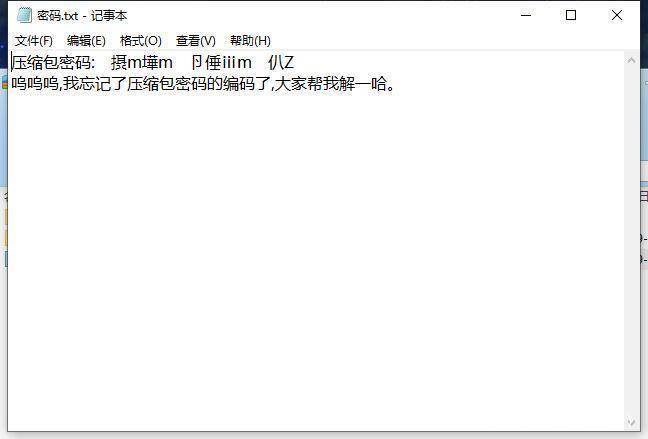Expand the 格式(O) menu
This screenshot has width=648, height=439.
[140, 41]
